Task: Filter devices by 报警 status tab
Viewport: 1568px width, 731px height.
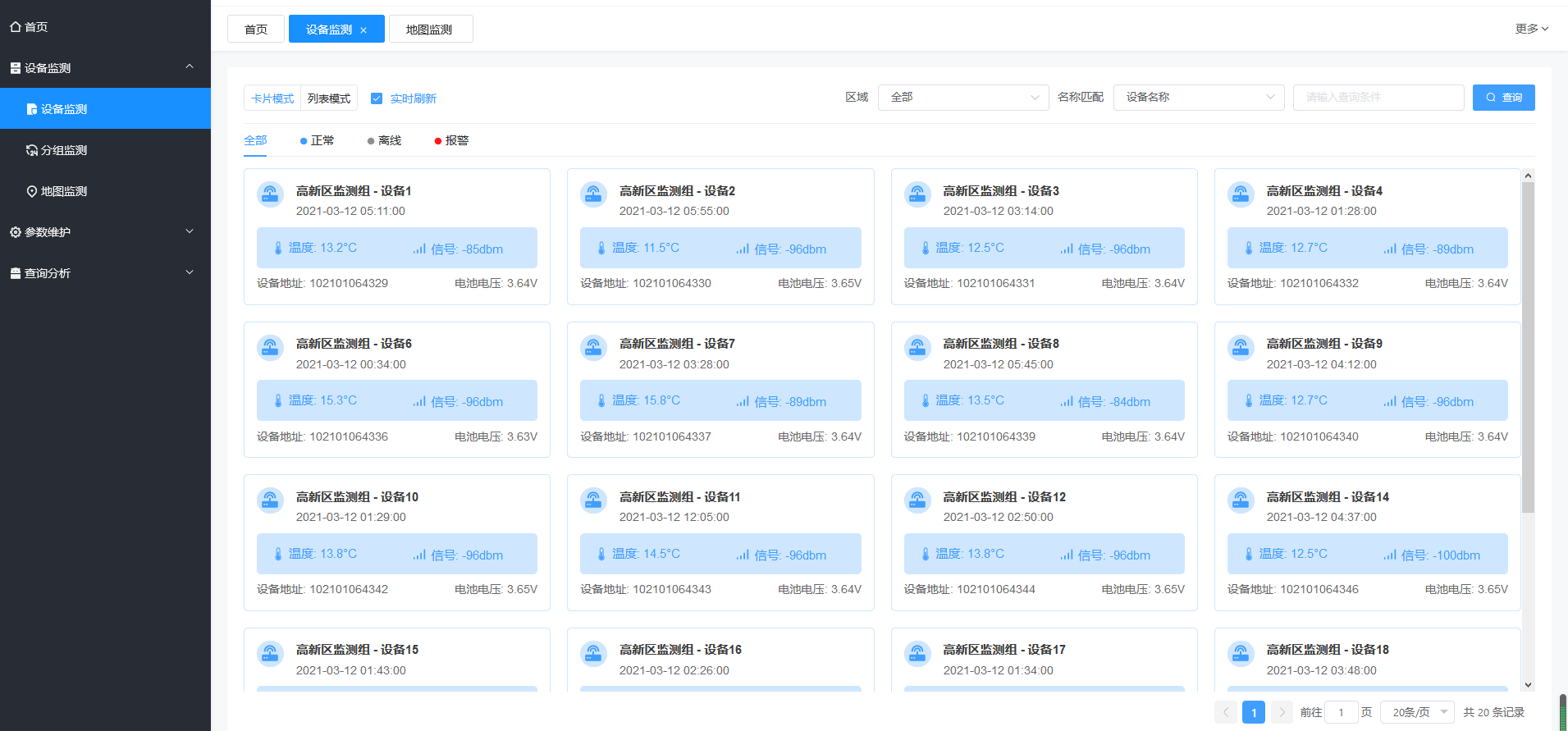Action: click(451, 141)
